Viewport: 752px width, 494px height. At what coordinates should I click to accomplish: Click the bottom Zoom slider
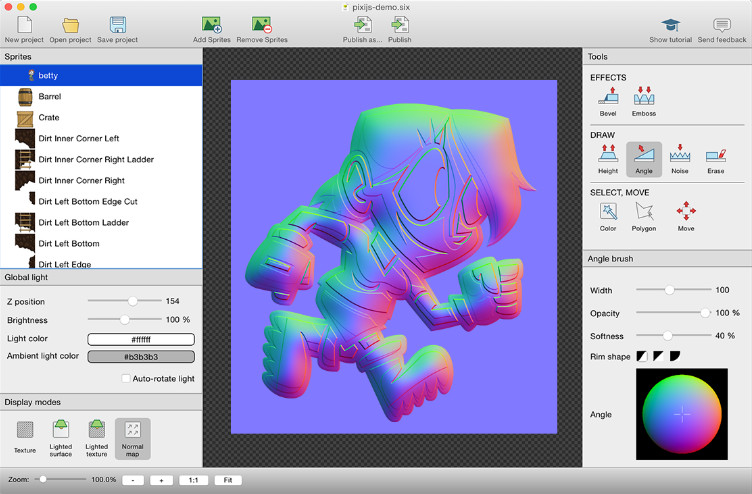pyautogui.click(x=60, y=479)
